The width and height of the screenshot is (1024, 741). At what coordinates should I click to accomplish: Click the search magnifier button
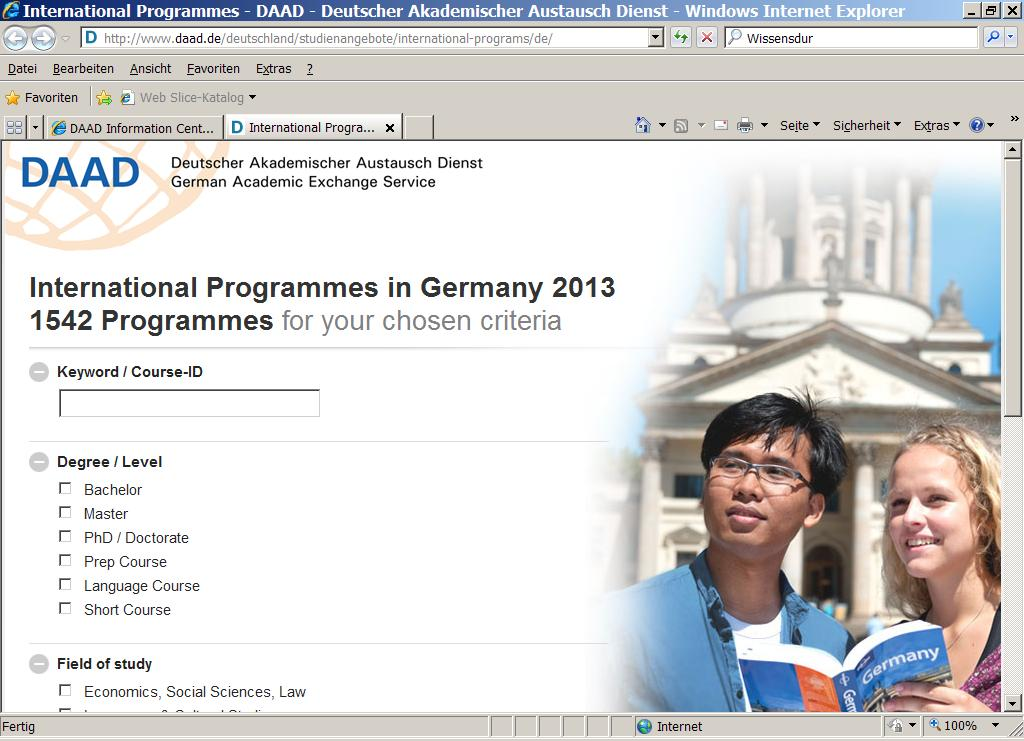(x=993, y=38)
